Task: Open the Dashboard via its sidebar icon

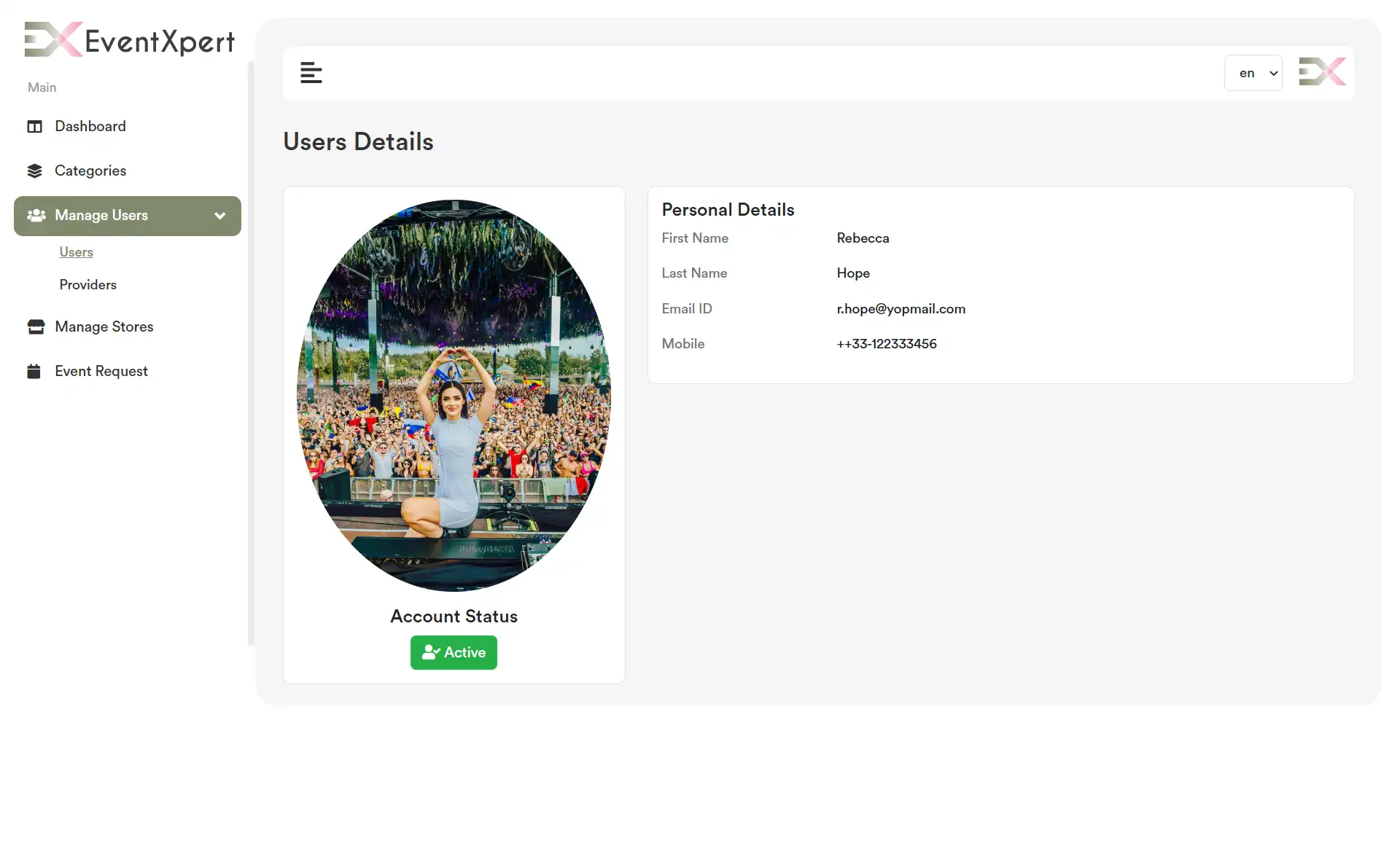Action: click(x=34, y=126)
